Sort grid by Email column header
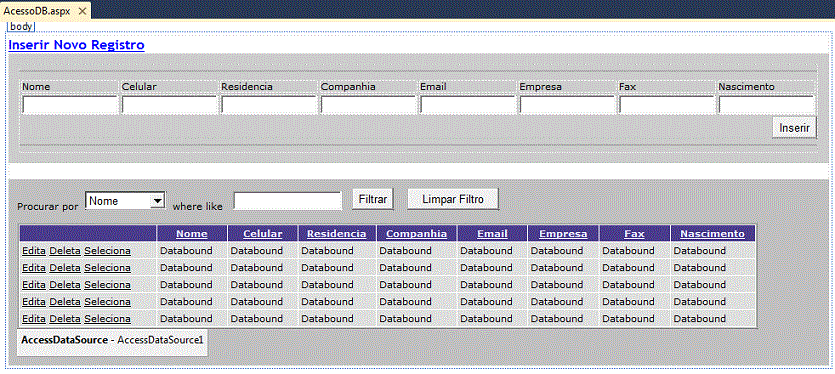Screen dimensions: 835x374 pos(492,233)
